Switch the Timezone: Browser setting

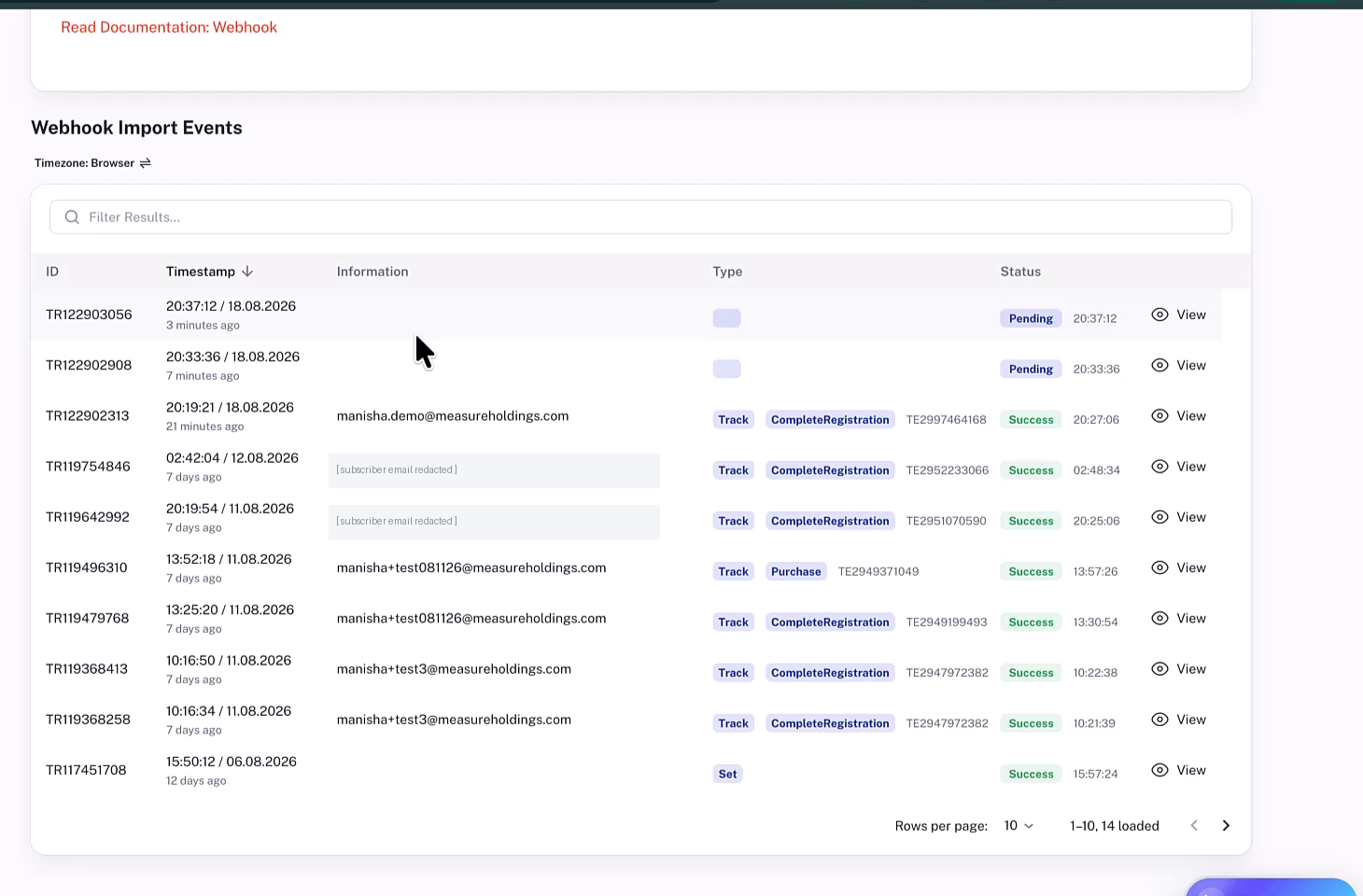[93, 163]
